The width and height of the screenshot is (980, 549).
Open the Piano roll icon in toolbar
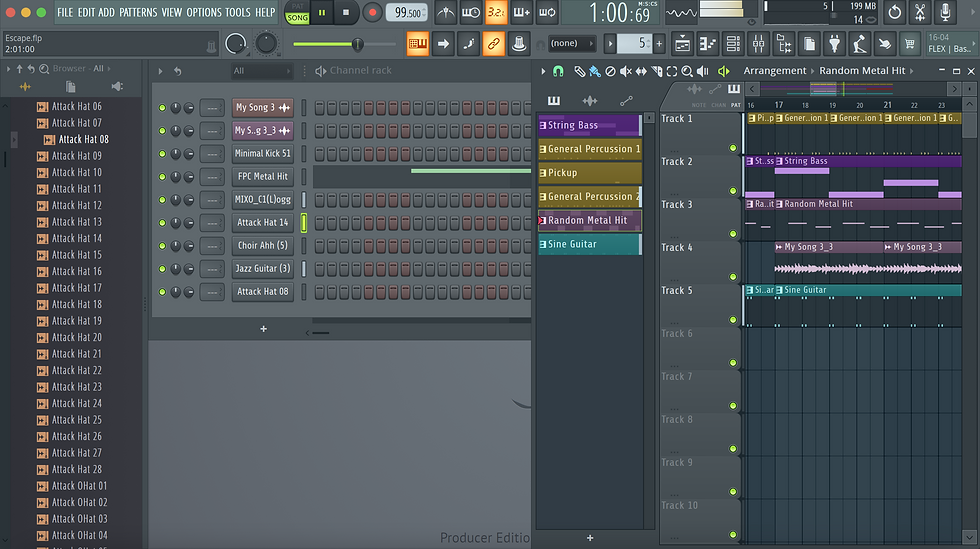[707, 44]
